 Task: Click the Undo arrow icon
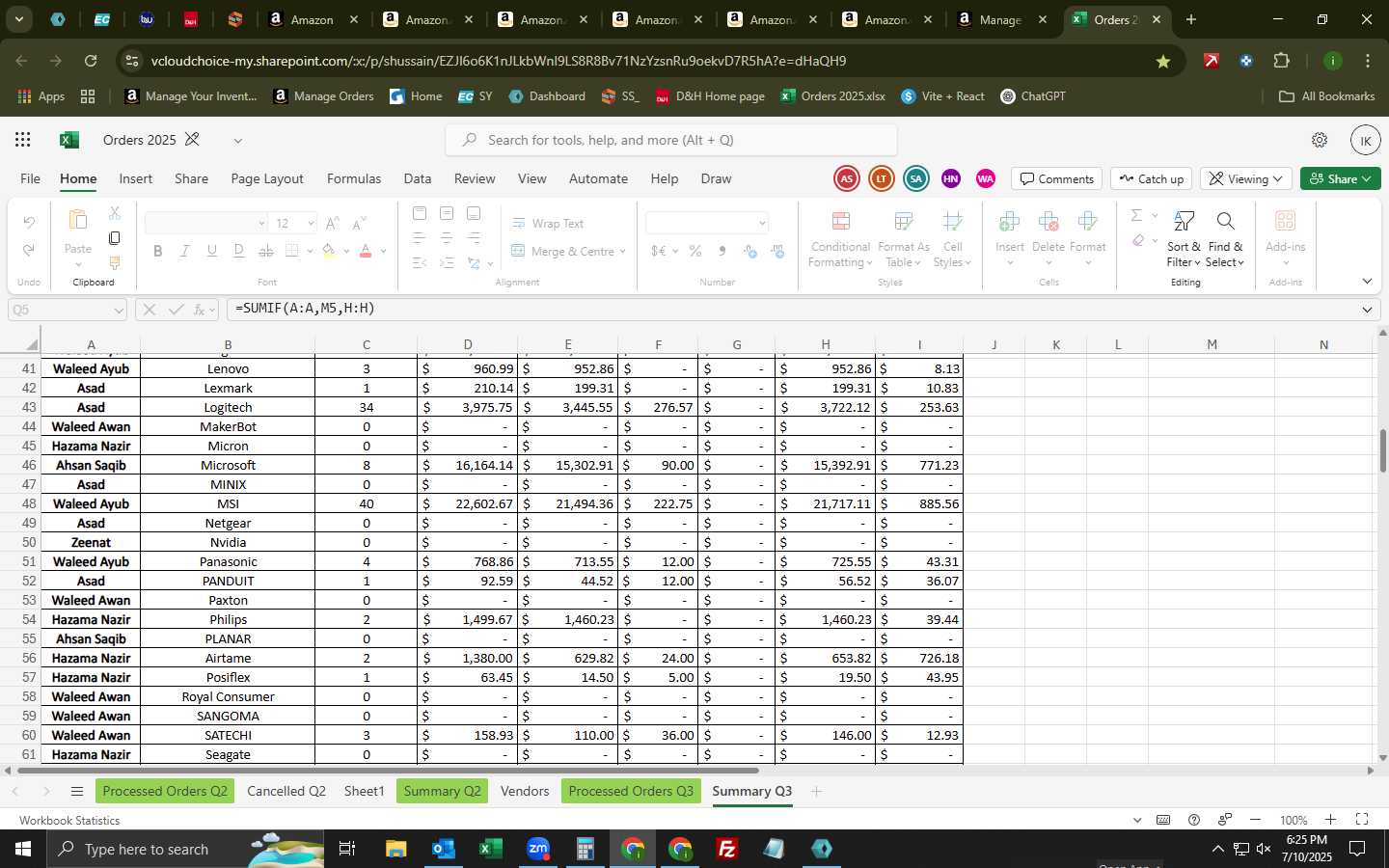click(x=29, y=223)
